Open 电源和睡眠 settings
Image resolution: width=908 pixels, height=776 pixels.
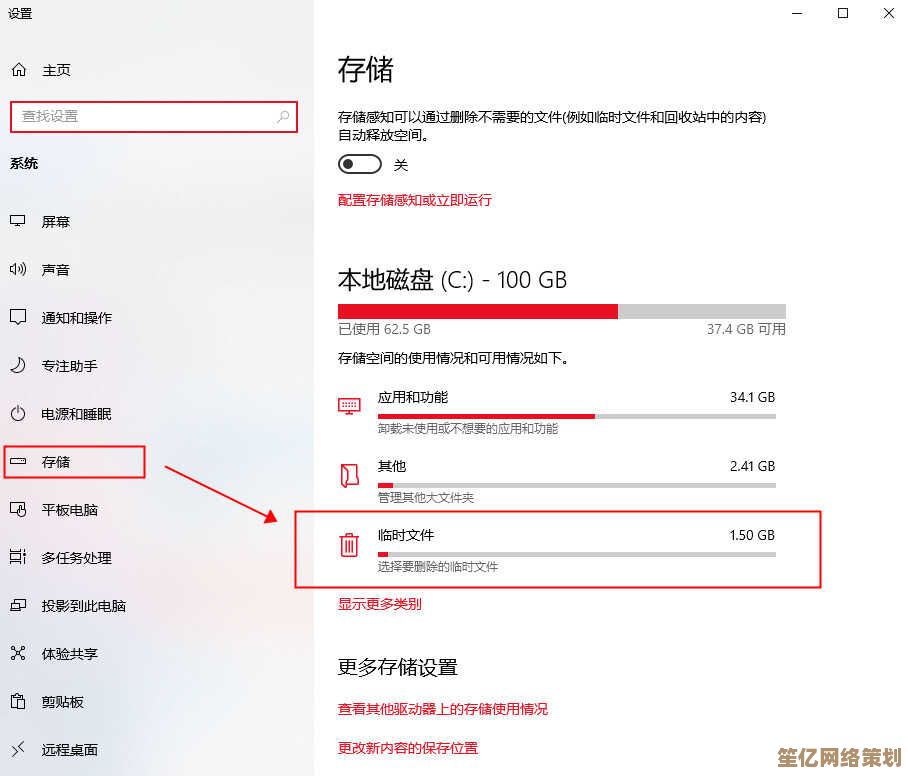click(x=76, y=413)
